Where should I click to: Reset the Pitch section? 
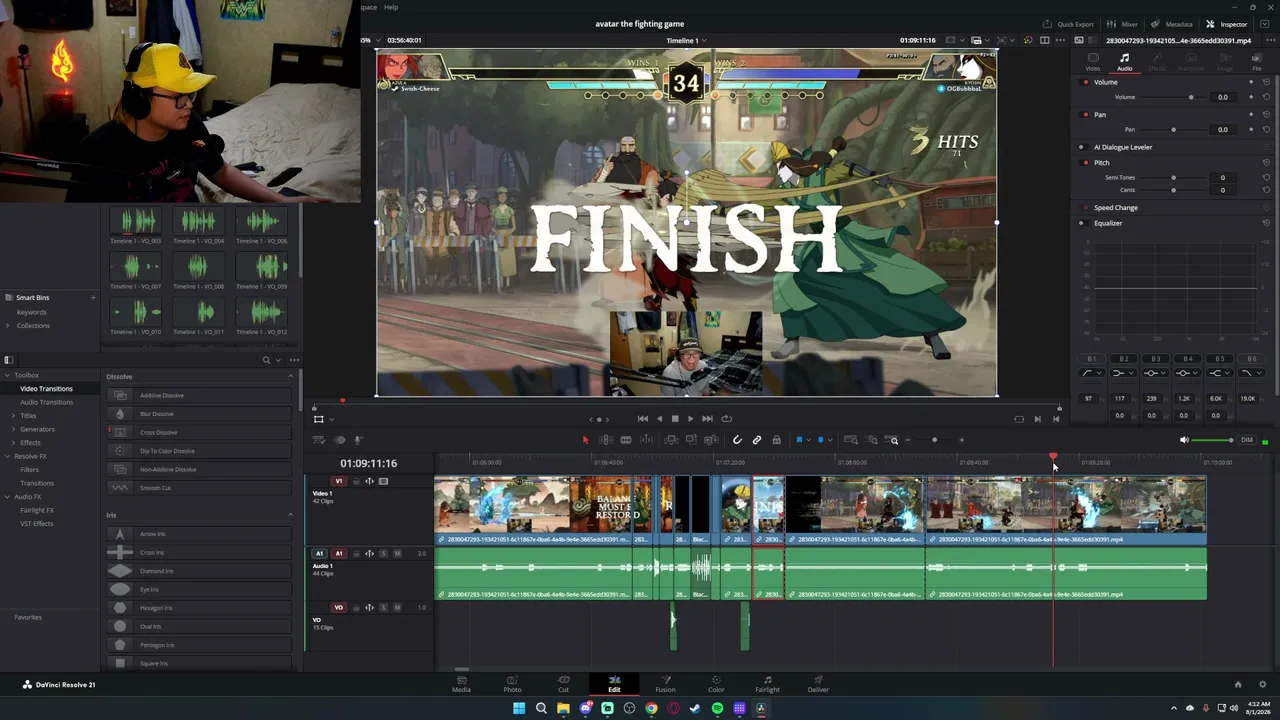click(1266, 163)
